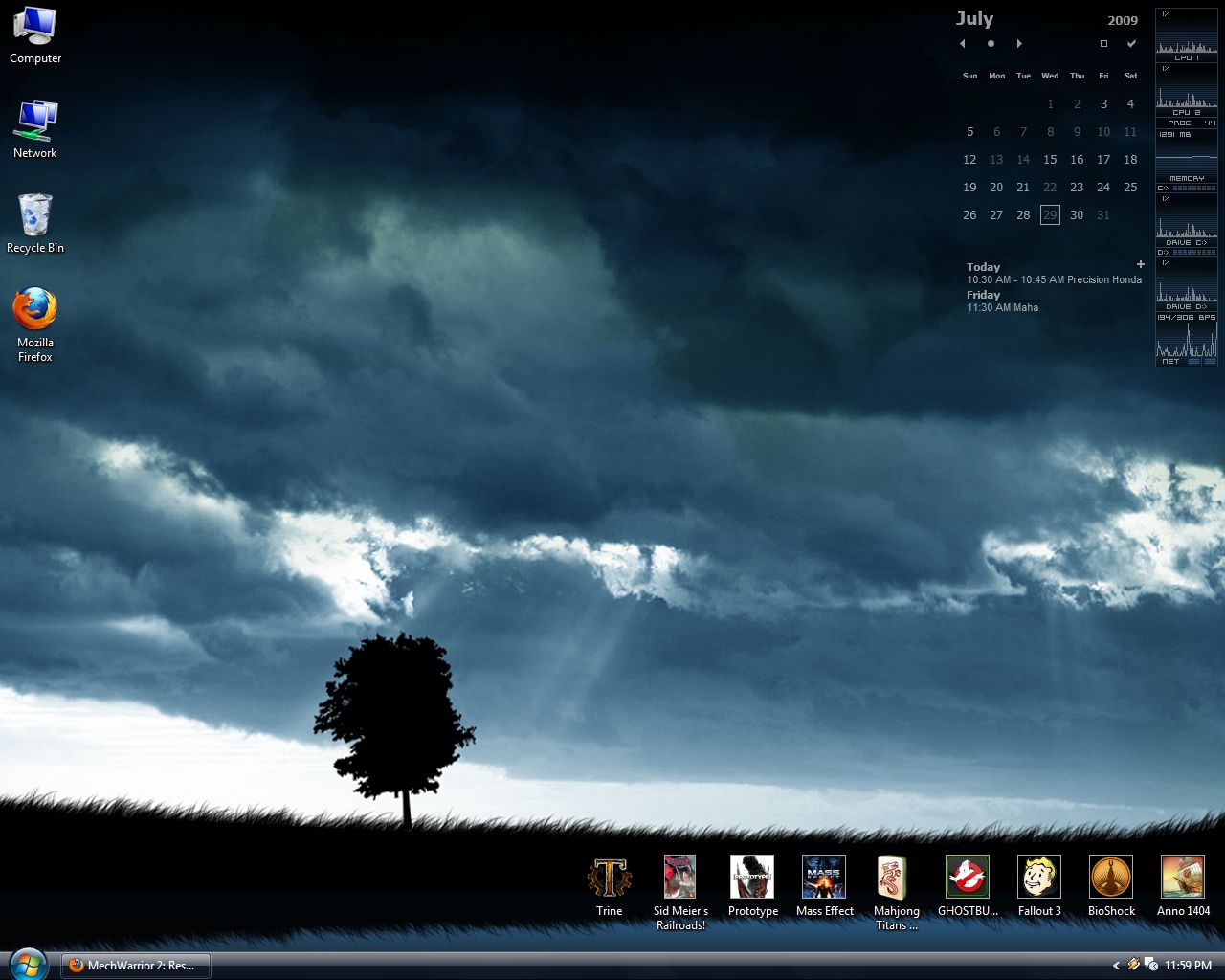Launch Prototype from the dock
The height and width of the screenshot is (980, 1225).
(752, 878)
